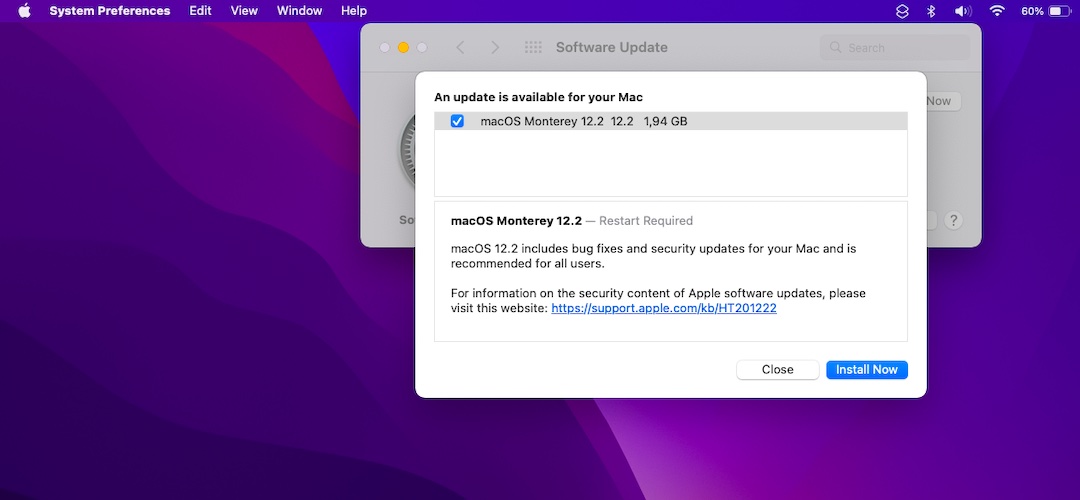Select the macOS Monterey 12.2 update row

[671, 121]
